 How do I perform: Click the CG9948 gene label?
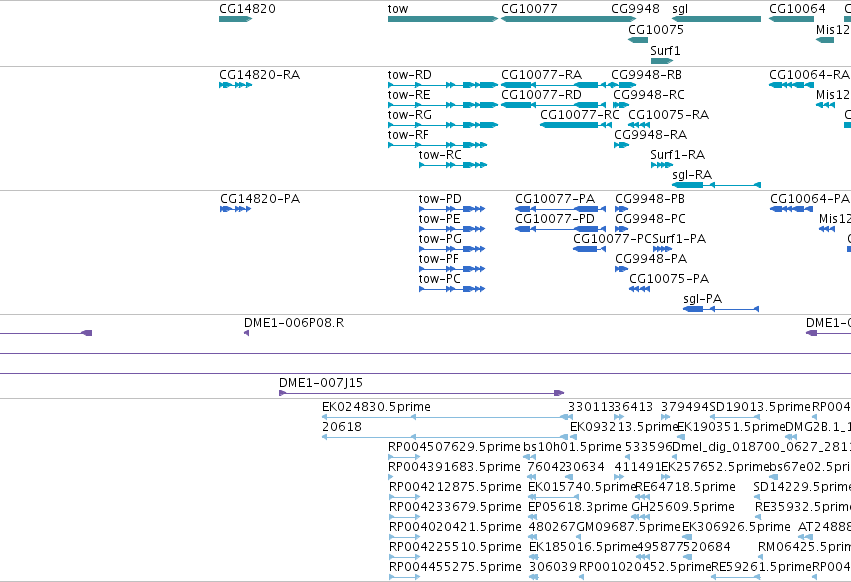pos(635,9)
